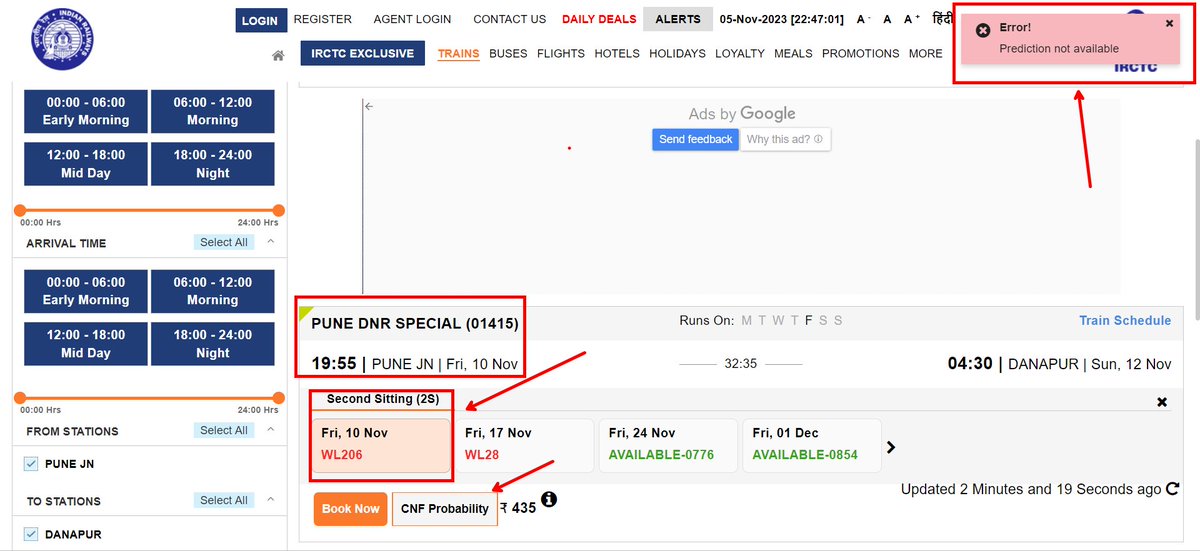Click Select All for Arrival Time
The image size is (1200, 551).
tap(224, 242)
